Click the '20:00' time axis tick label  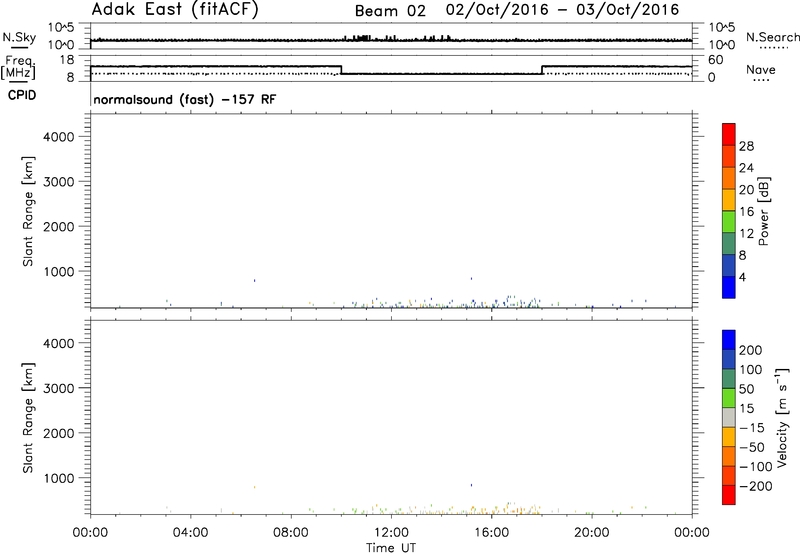[x=592, y=533]
